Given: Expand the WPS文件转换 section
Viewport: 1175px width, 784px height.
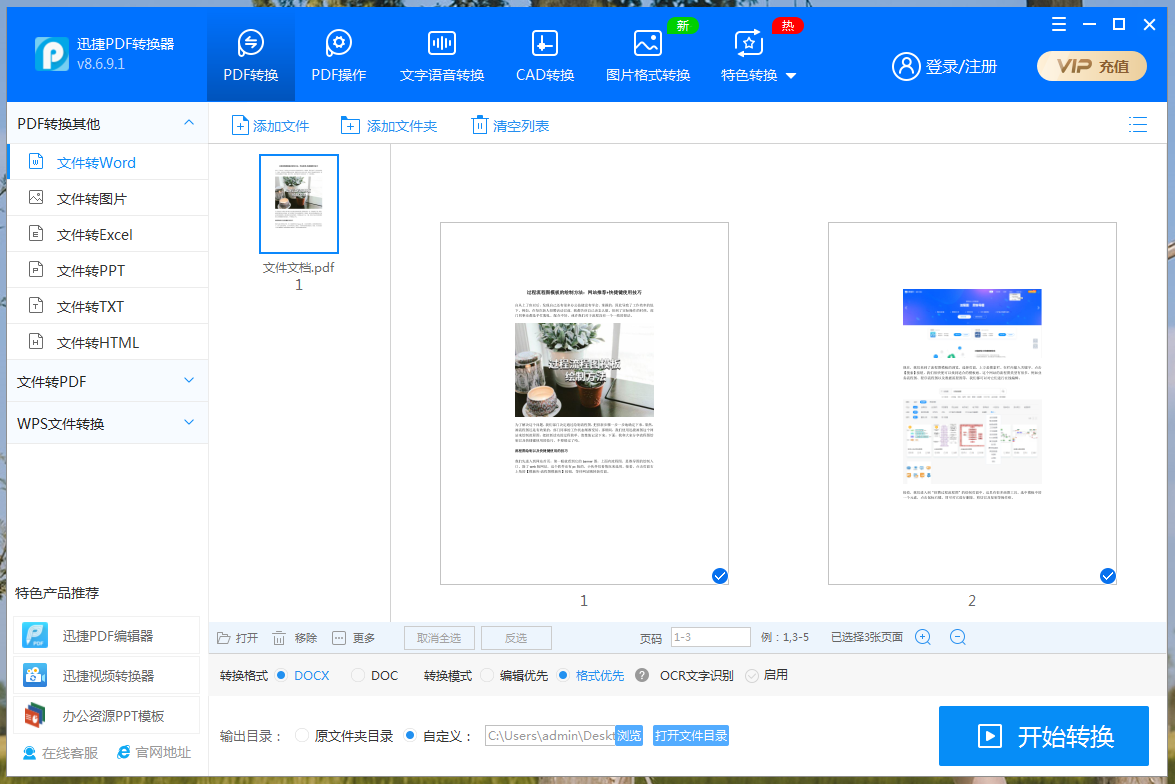Looking at the screenshot, I should 107,423.
